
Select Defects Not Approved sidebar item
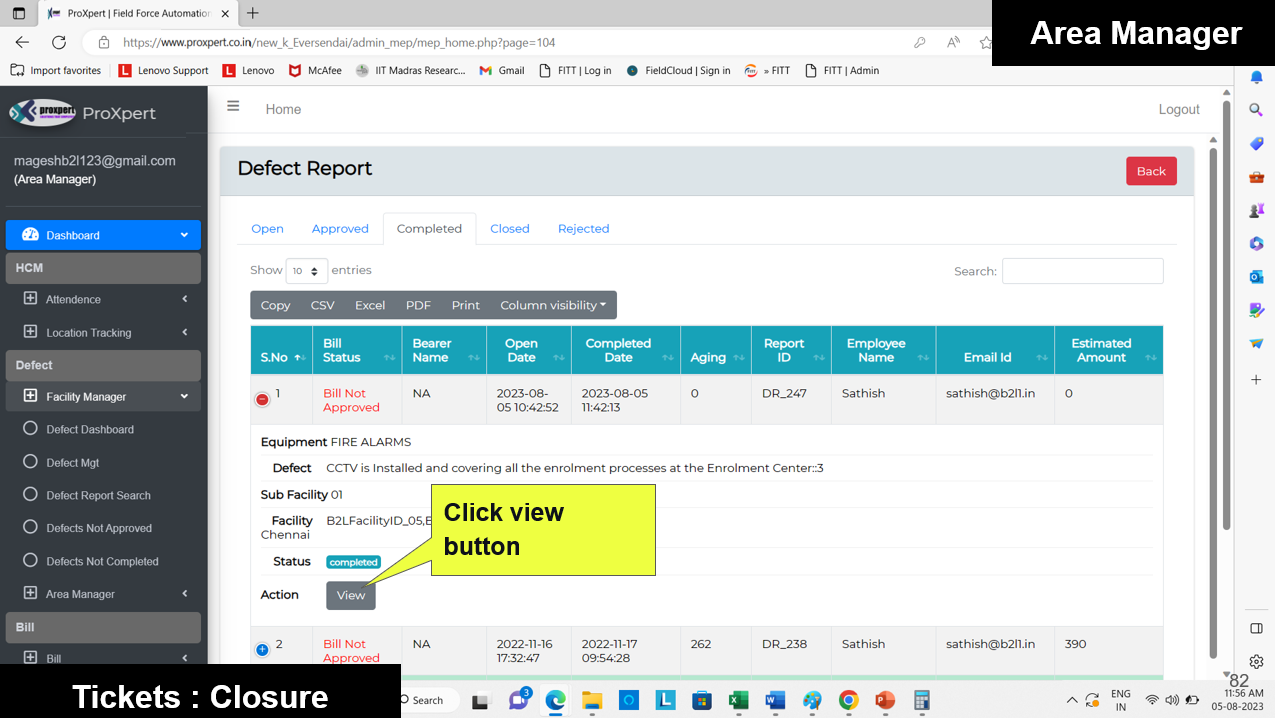(x=99, y=529)
